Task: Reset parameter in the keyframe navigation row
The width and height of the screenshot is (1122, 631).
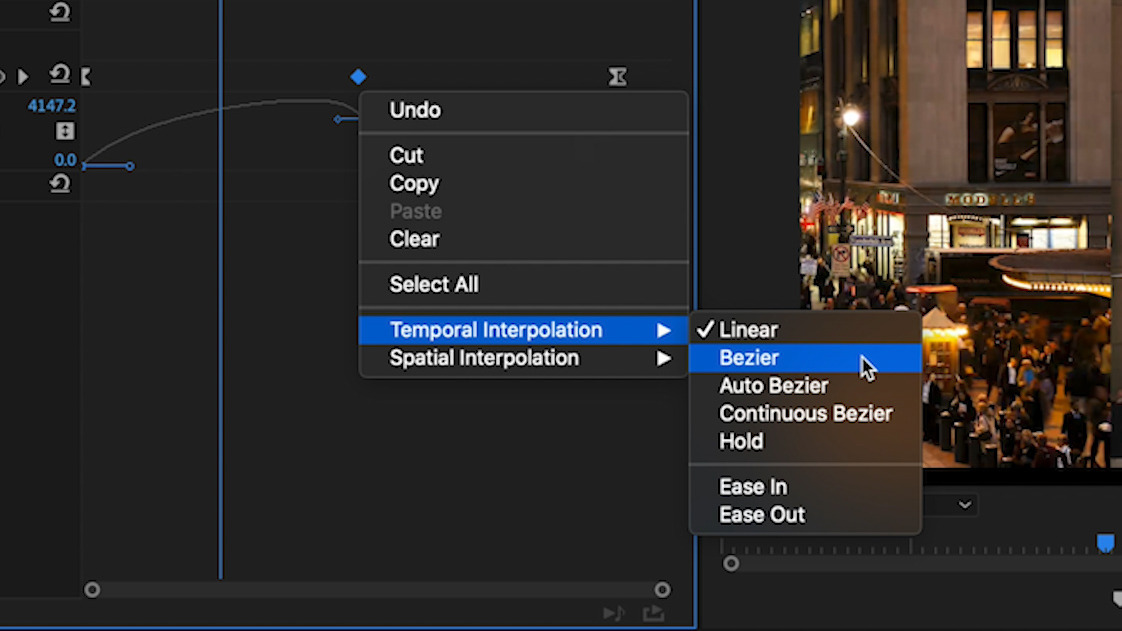Action: [60, 75]
